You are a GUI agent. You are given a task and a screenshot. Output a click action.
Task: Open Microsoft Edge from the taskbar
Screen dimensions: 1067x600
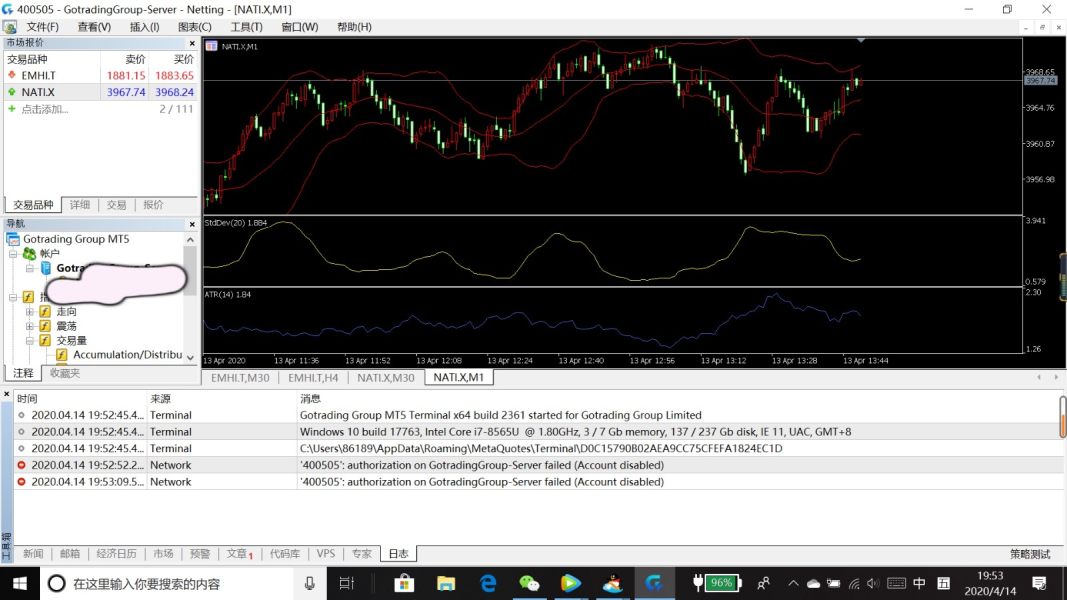tap(488, 583)
